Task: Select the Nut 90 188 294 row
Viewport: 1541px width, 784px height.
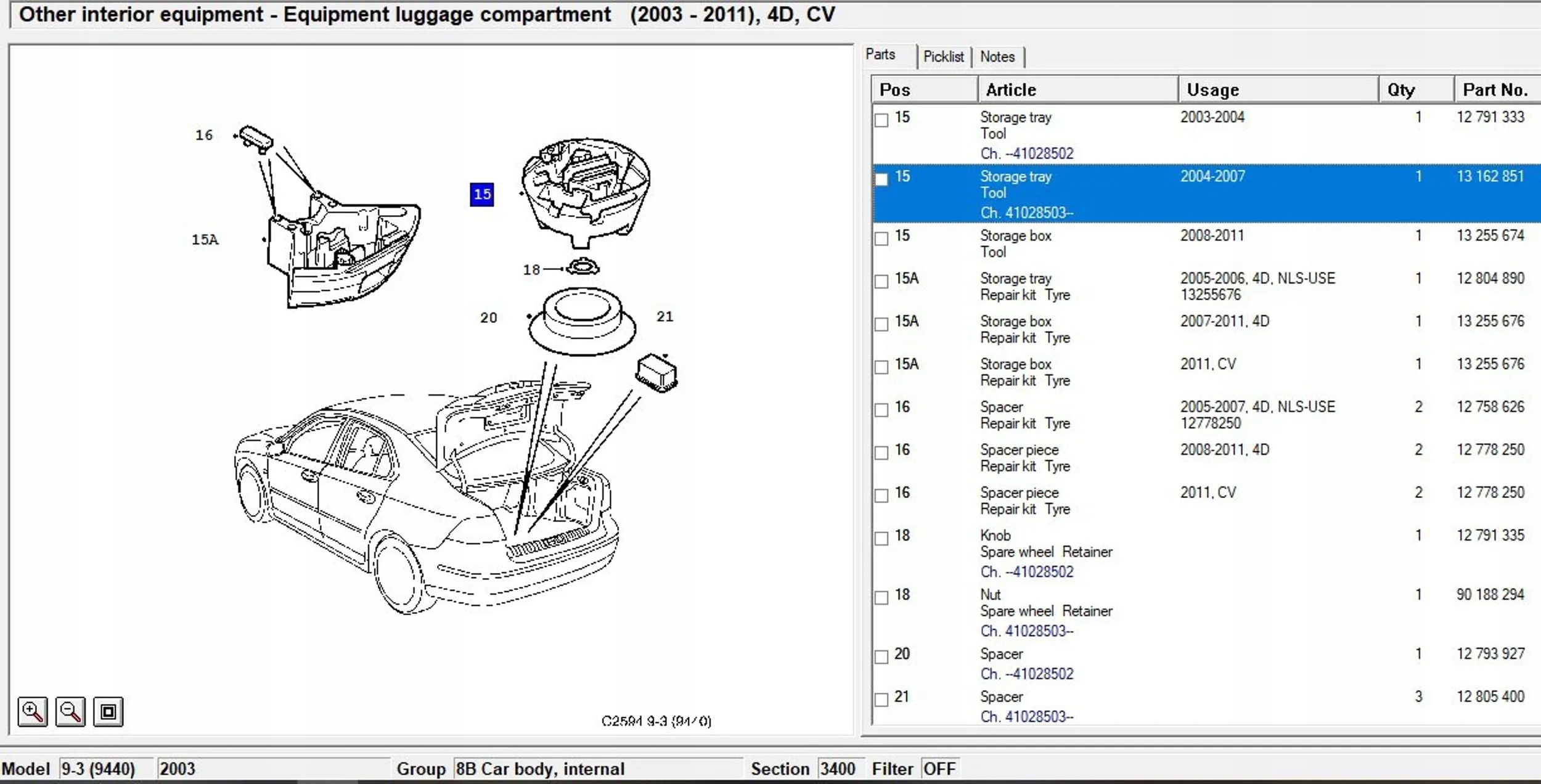Action: click(1048, 611)
